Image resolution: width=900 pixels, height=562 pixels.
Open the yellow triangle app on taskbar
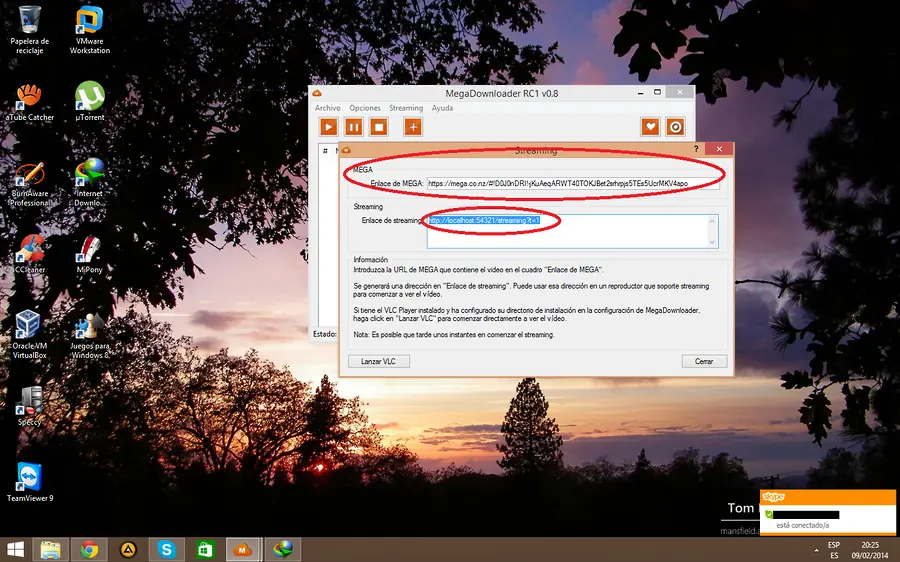pyautogui.click(x=128, y=550)
